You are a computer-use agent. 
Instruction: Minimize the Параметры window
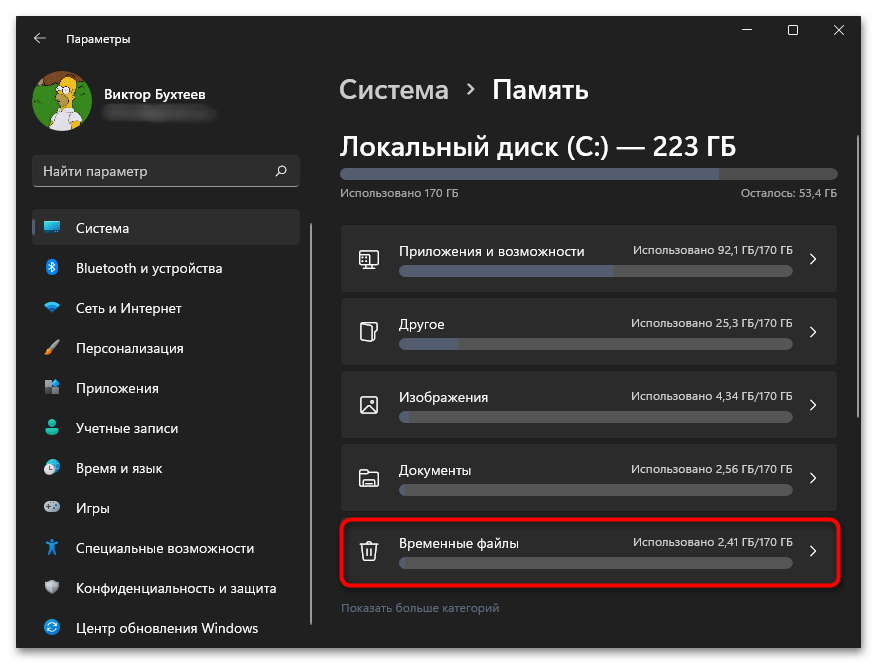click(747, 30)
